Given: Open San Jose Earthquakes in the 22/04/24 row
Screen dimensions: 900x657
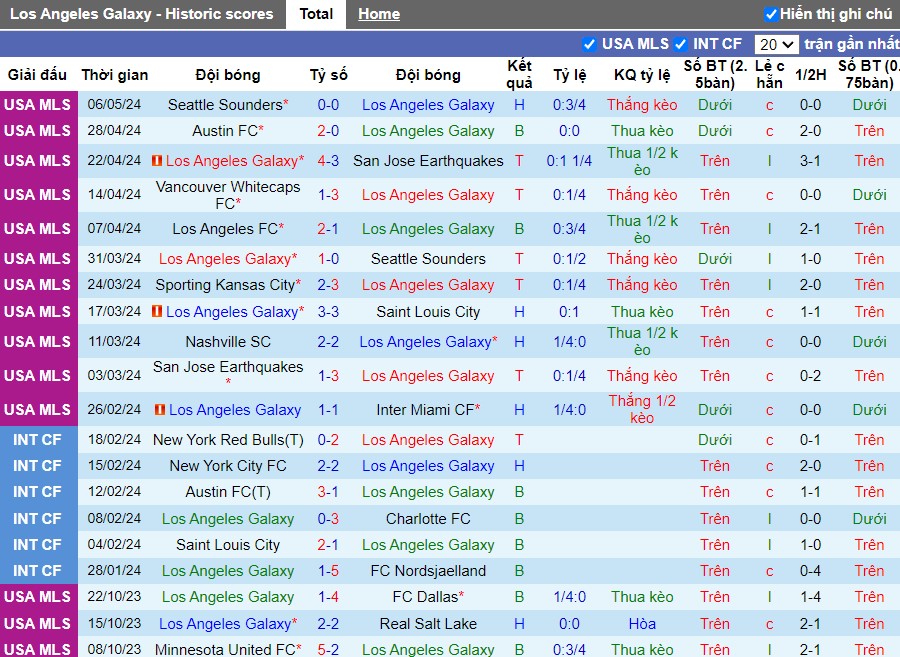Looking at the screenshot, I should tap(428, 161).
